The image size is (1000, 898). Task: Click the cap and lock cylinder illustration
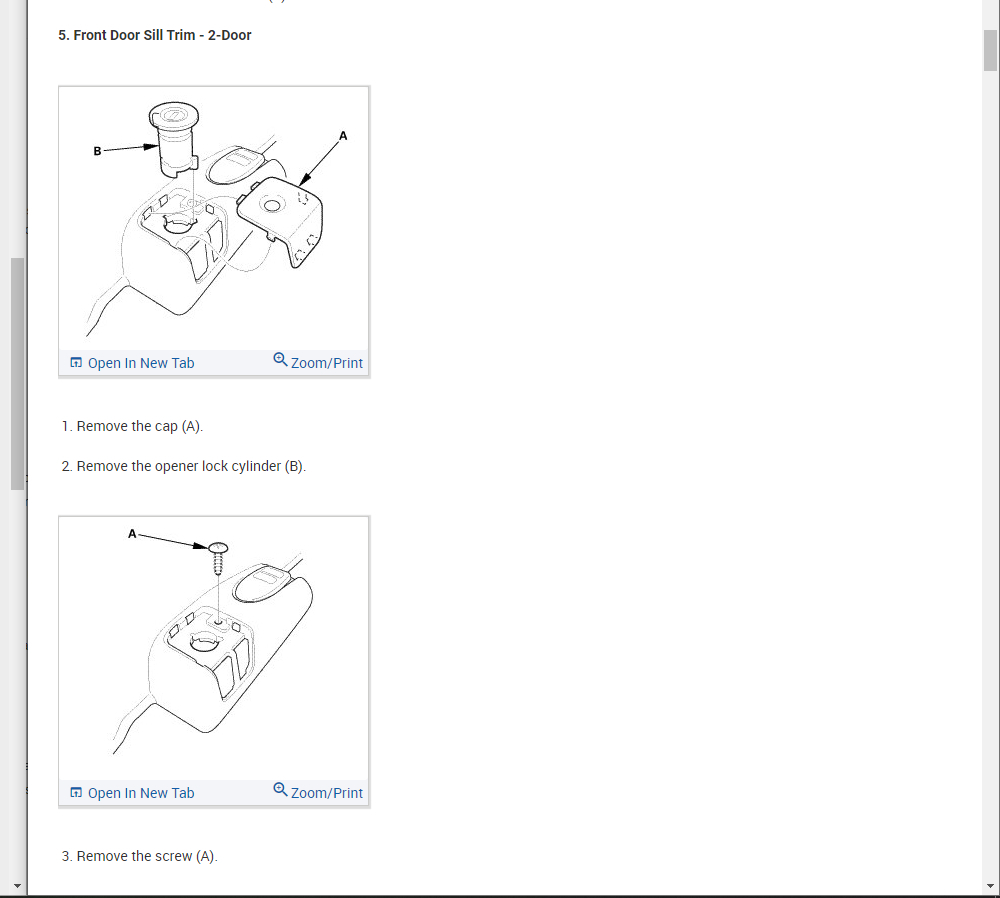pyautogui.click(x=214, y=218)
